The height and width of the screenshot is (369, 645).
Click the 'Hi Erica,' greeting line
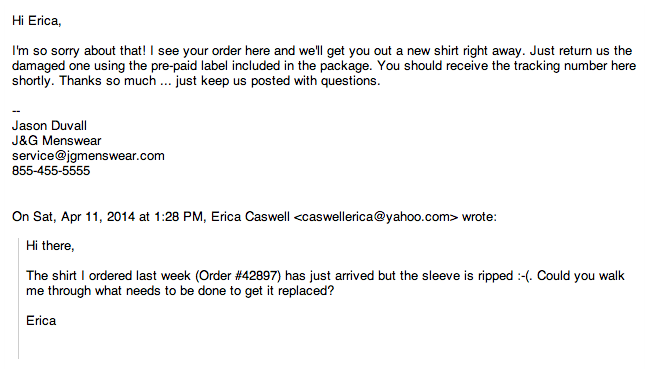37,21
